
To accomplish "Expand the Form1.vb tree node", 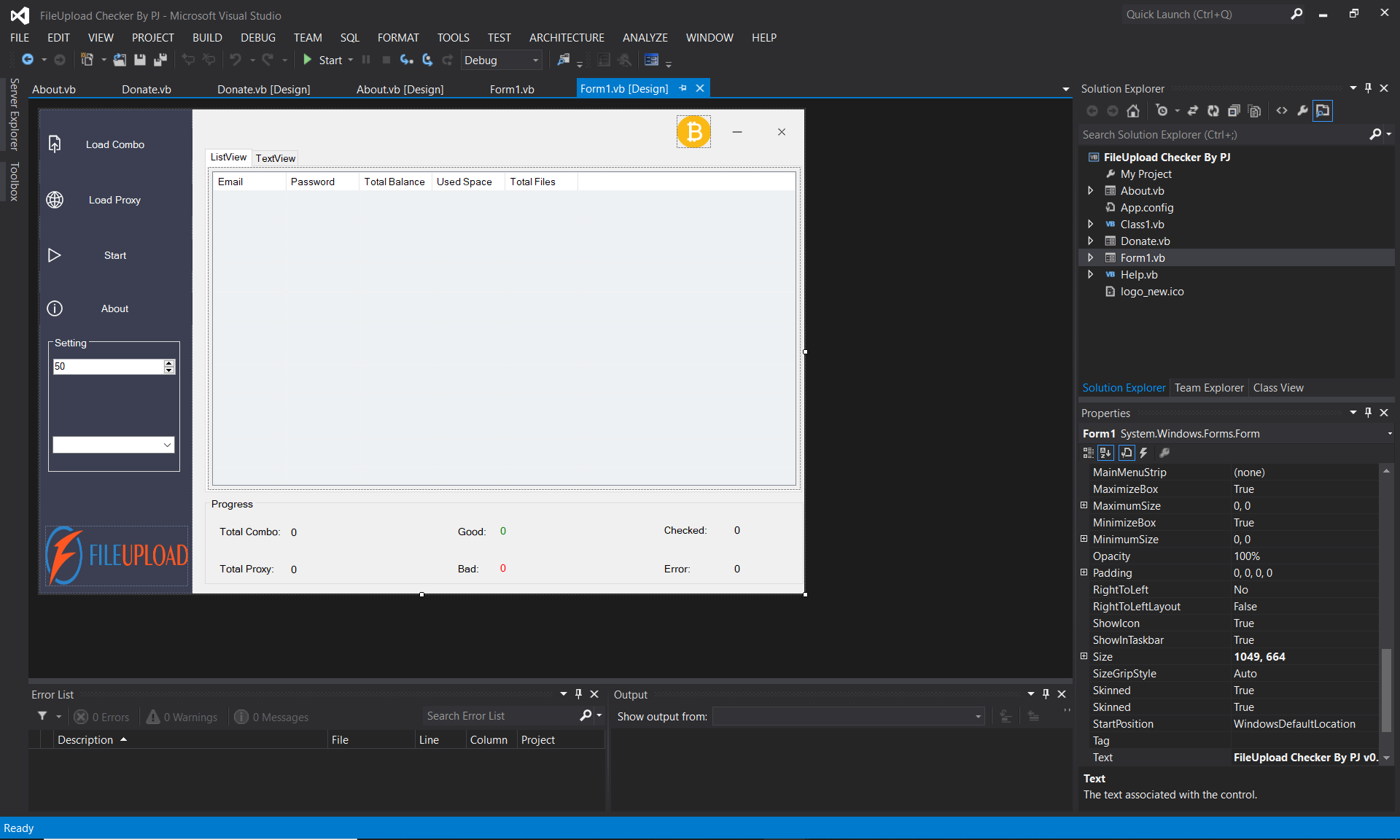I will 1090,257.
